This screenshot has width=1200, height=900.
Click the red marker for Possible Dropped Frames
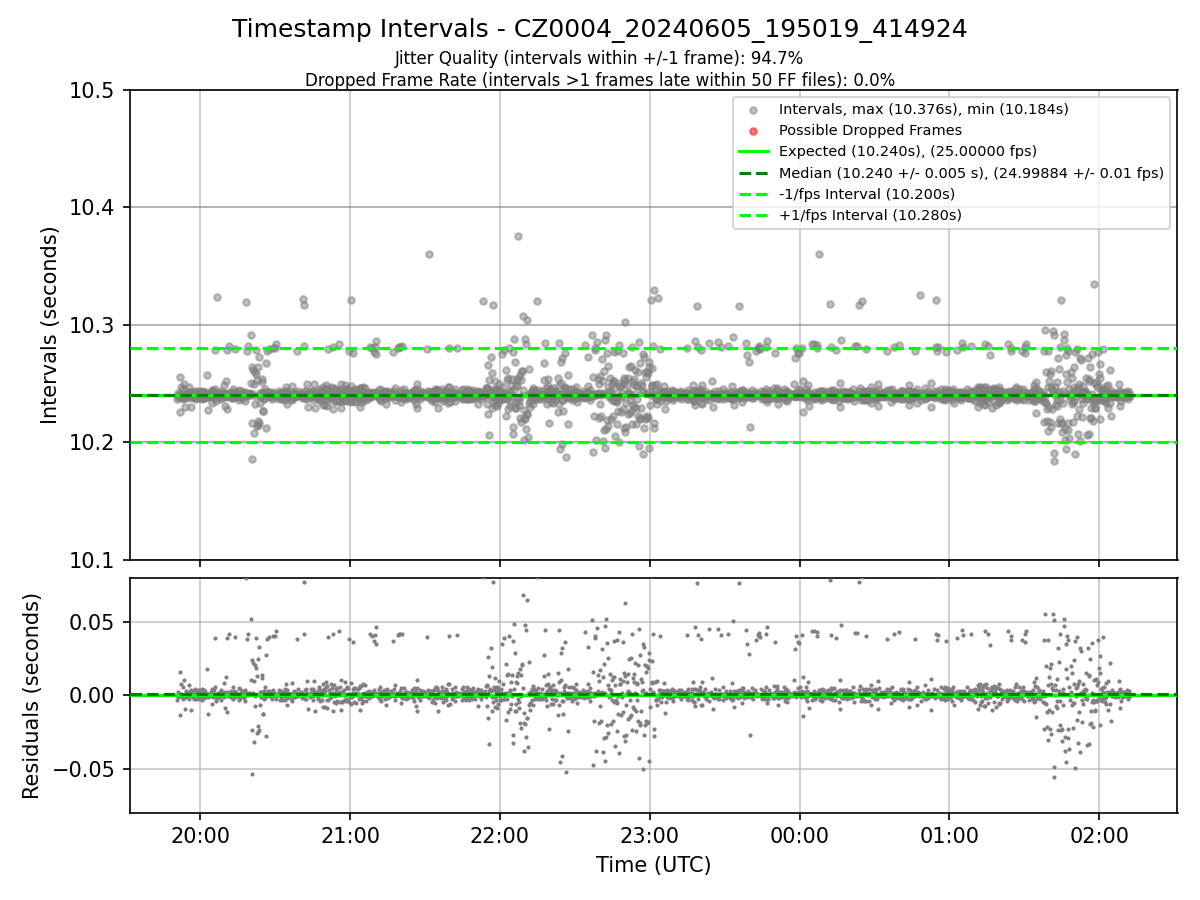(754, 131)
